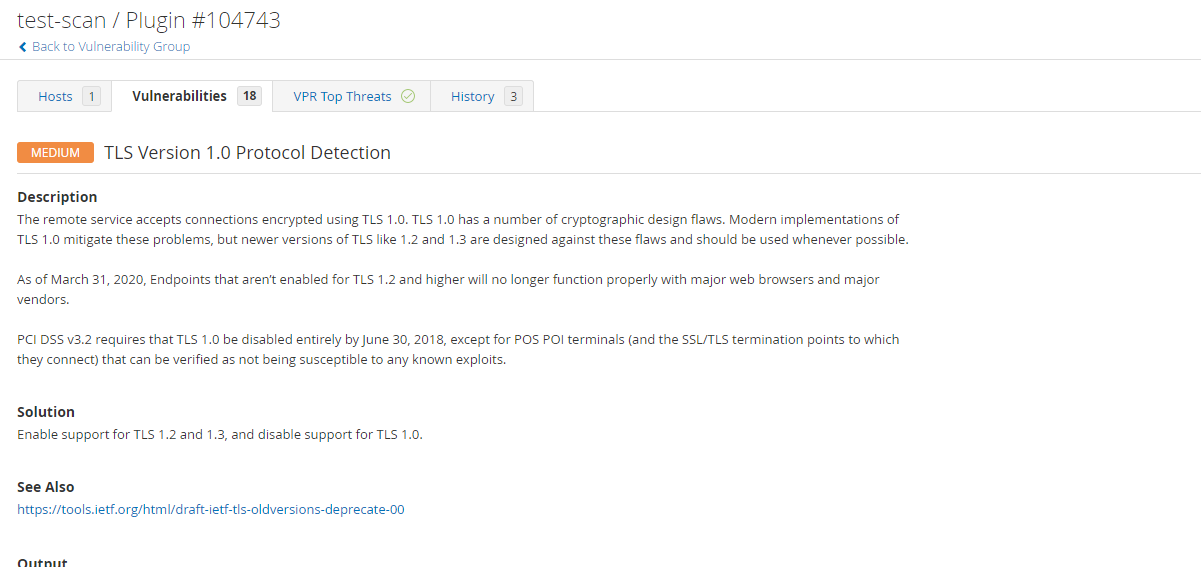Click the VPR Top Threats checkmark icon
This screenshot has height=567, width=1201.
point(408,96)
